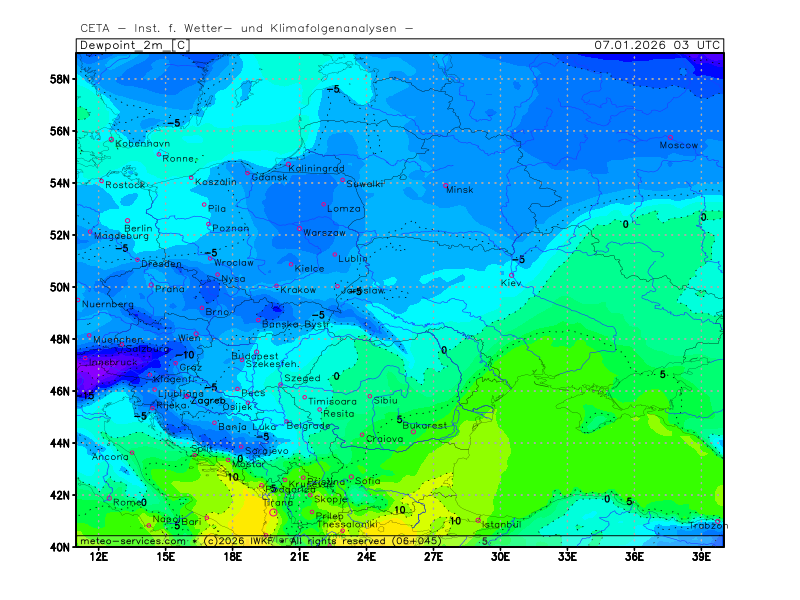Click the Berlin city label
The image size is (800, 600).
coord(138,228)
